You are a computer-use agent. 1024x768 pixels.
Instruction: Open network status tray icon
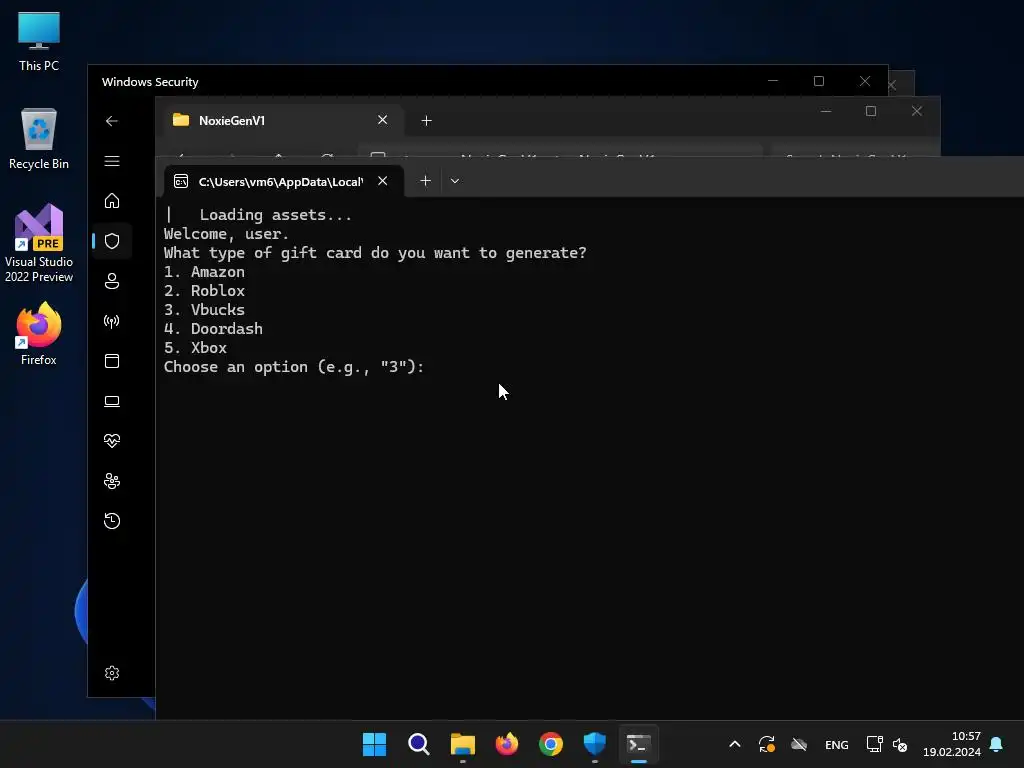[x=874, y=744]
